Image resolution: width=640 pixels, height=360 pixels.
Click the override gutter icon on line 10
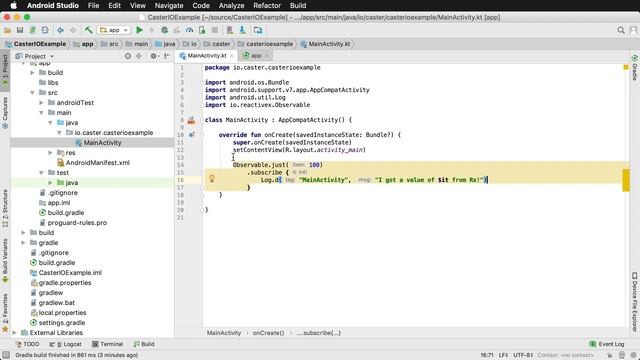(191, 135)
